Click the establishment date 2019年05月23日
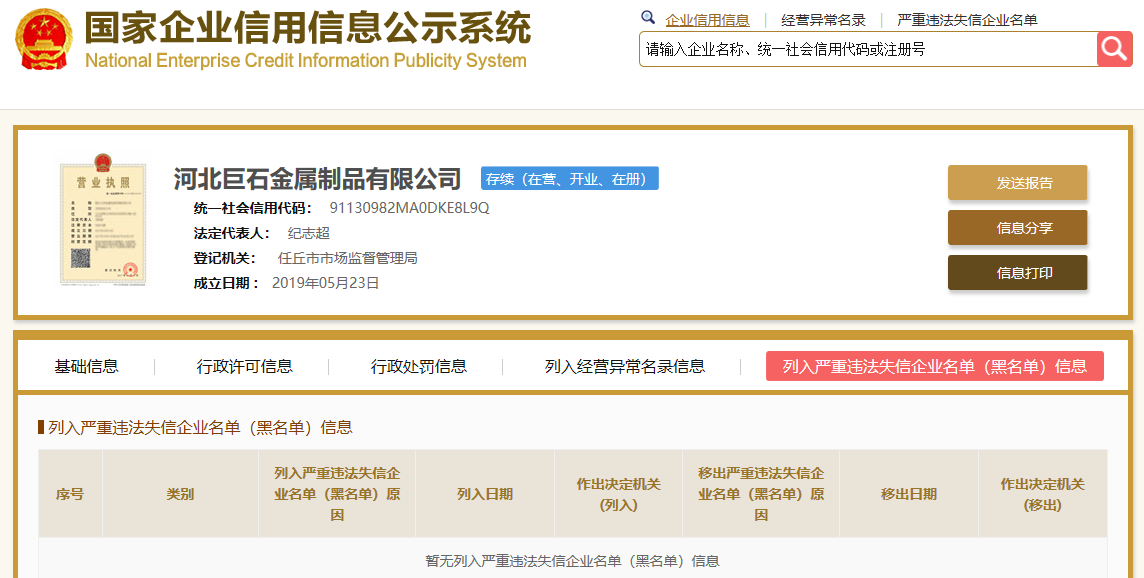The image size is (1144, 578). (325, 282)
